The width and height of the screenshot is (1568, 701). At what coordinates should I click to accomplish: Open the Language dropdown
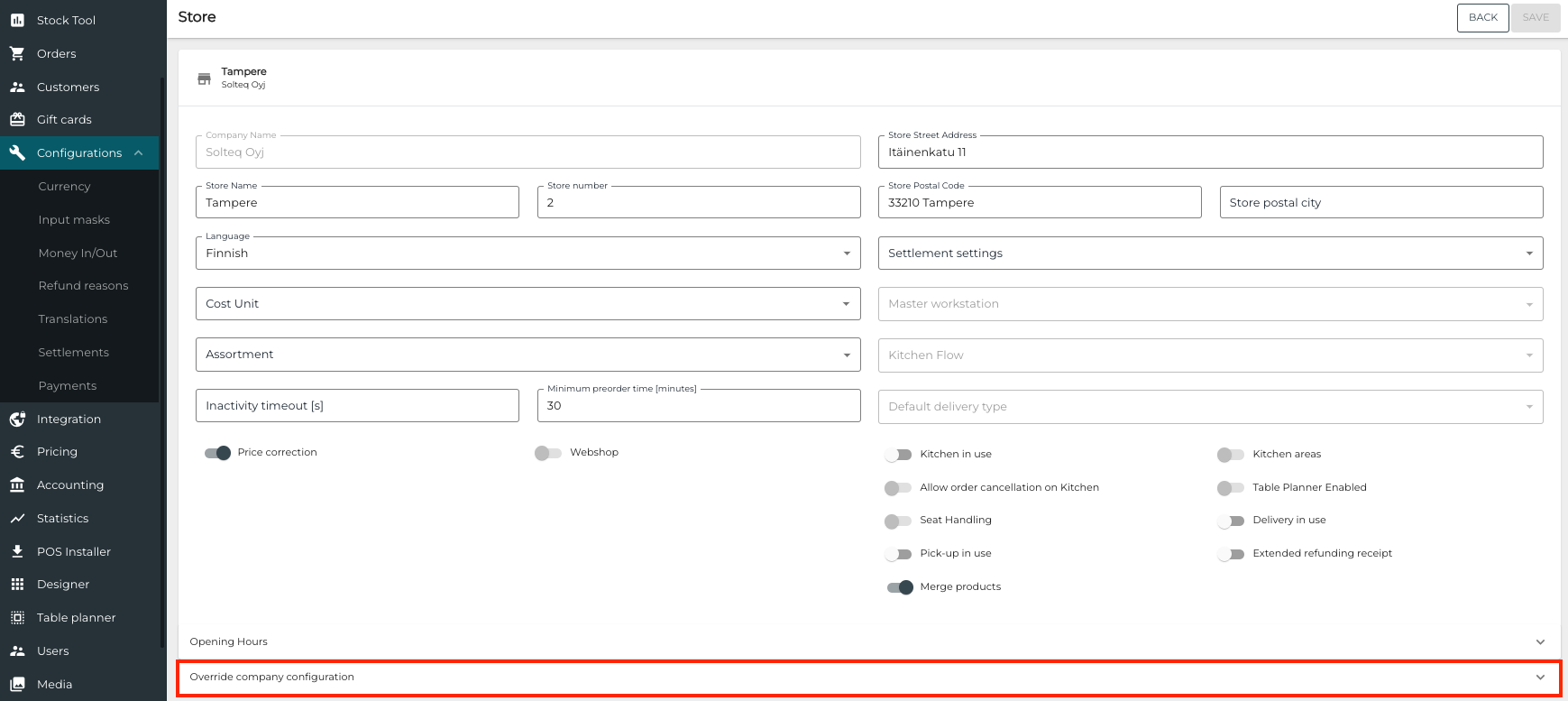(527, 254)
